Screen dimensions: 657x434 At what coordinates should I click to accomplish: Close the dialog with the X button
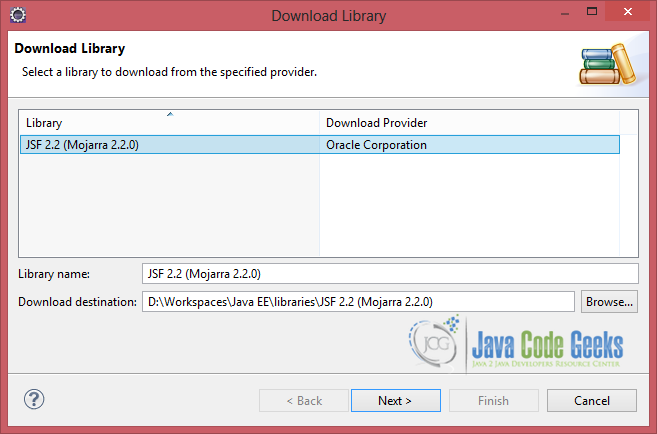click(628, 12)
